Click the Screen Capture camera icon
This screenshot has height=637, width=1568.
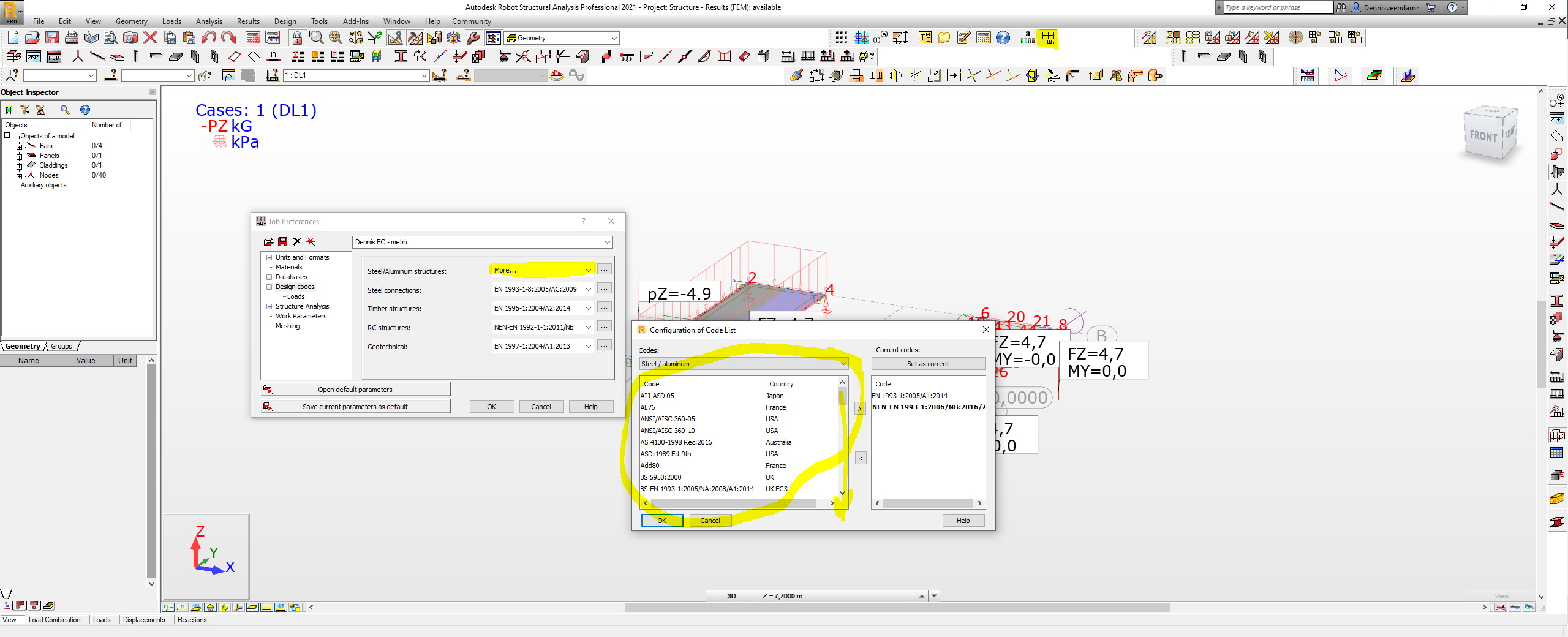130,38
